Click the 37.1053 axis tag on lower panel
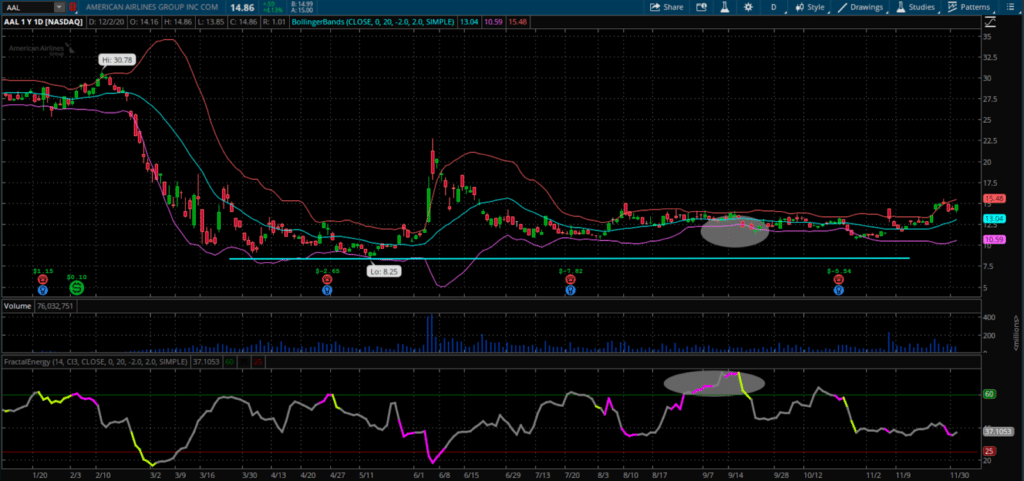 point(997,431)
